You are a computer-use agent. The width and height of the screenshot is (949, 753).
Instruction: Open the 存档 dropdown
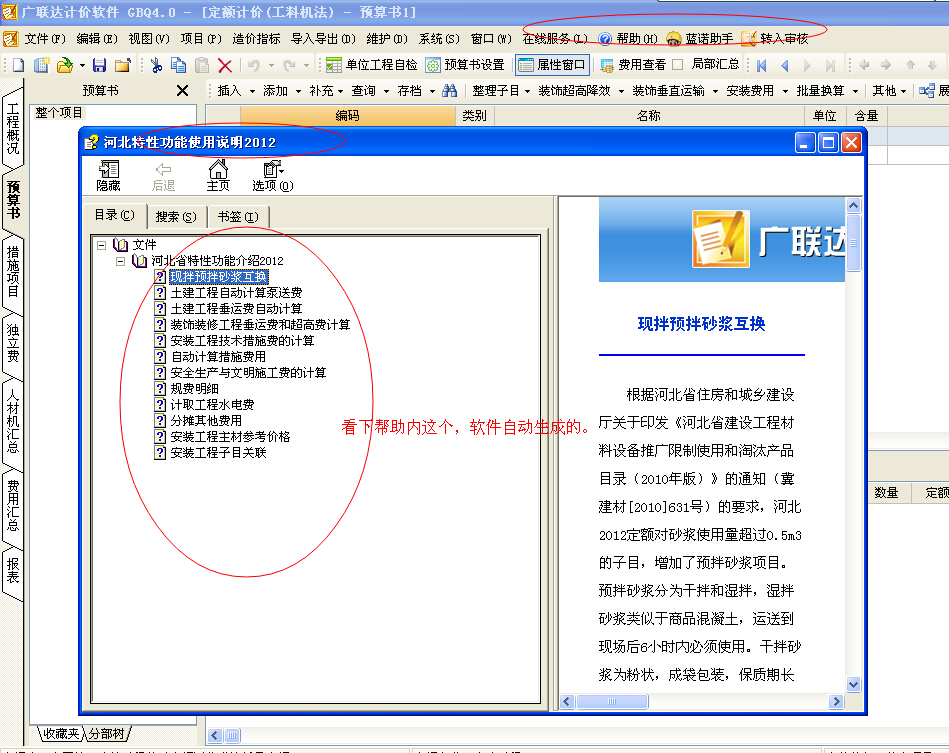[x=415, y=91]
